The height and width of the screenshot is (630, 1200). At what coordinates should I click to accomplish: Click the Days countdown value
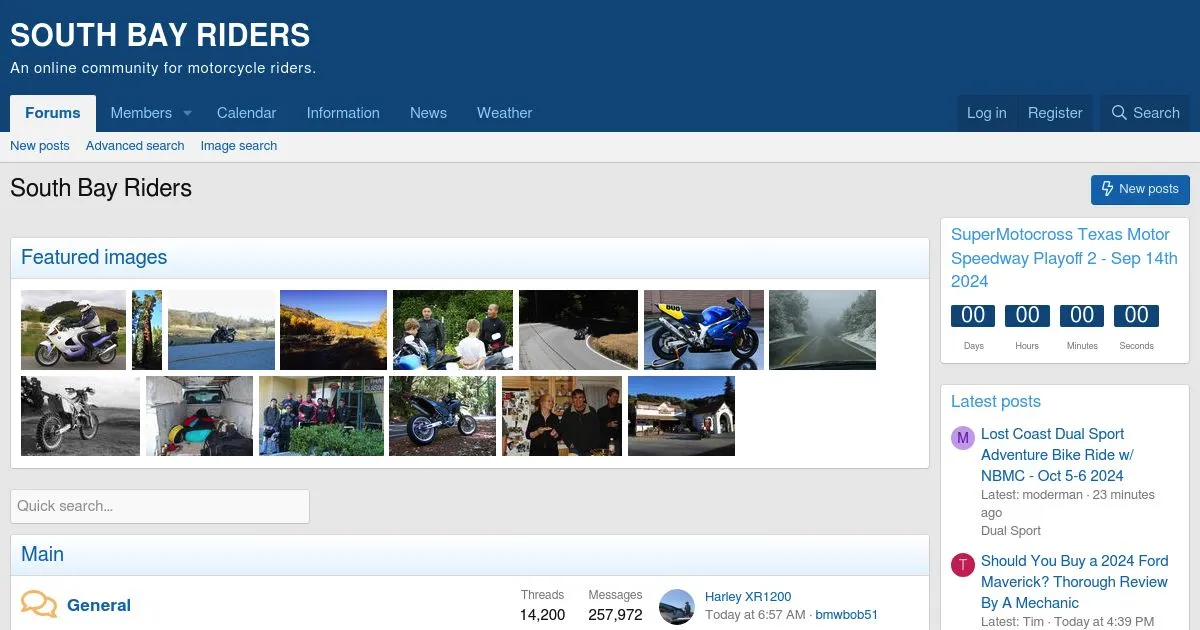point(973,316)
